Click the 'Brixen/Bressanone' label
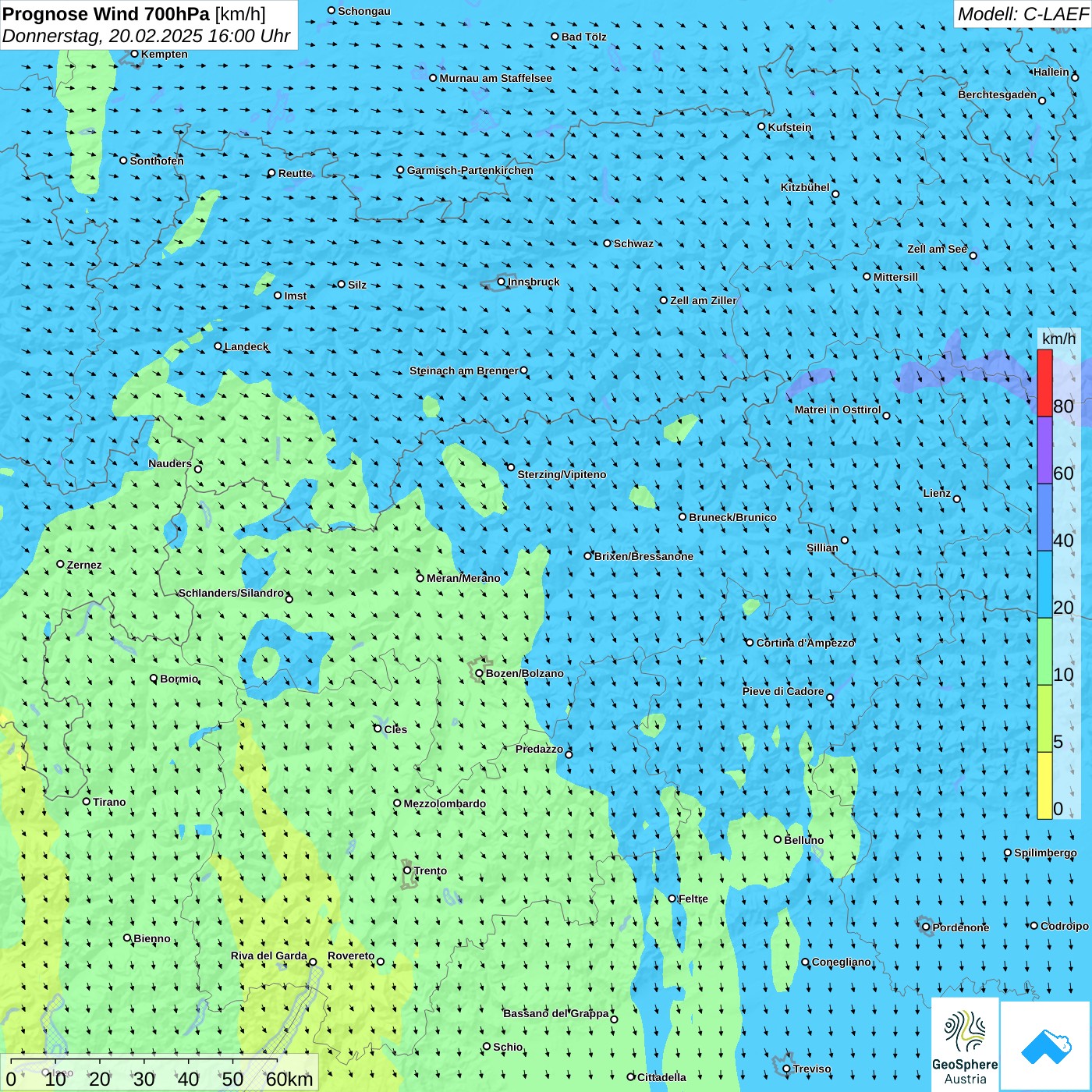 643,556
